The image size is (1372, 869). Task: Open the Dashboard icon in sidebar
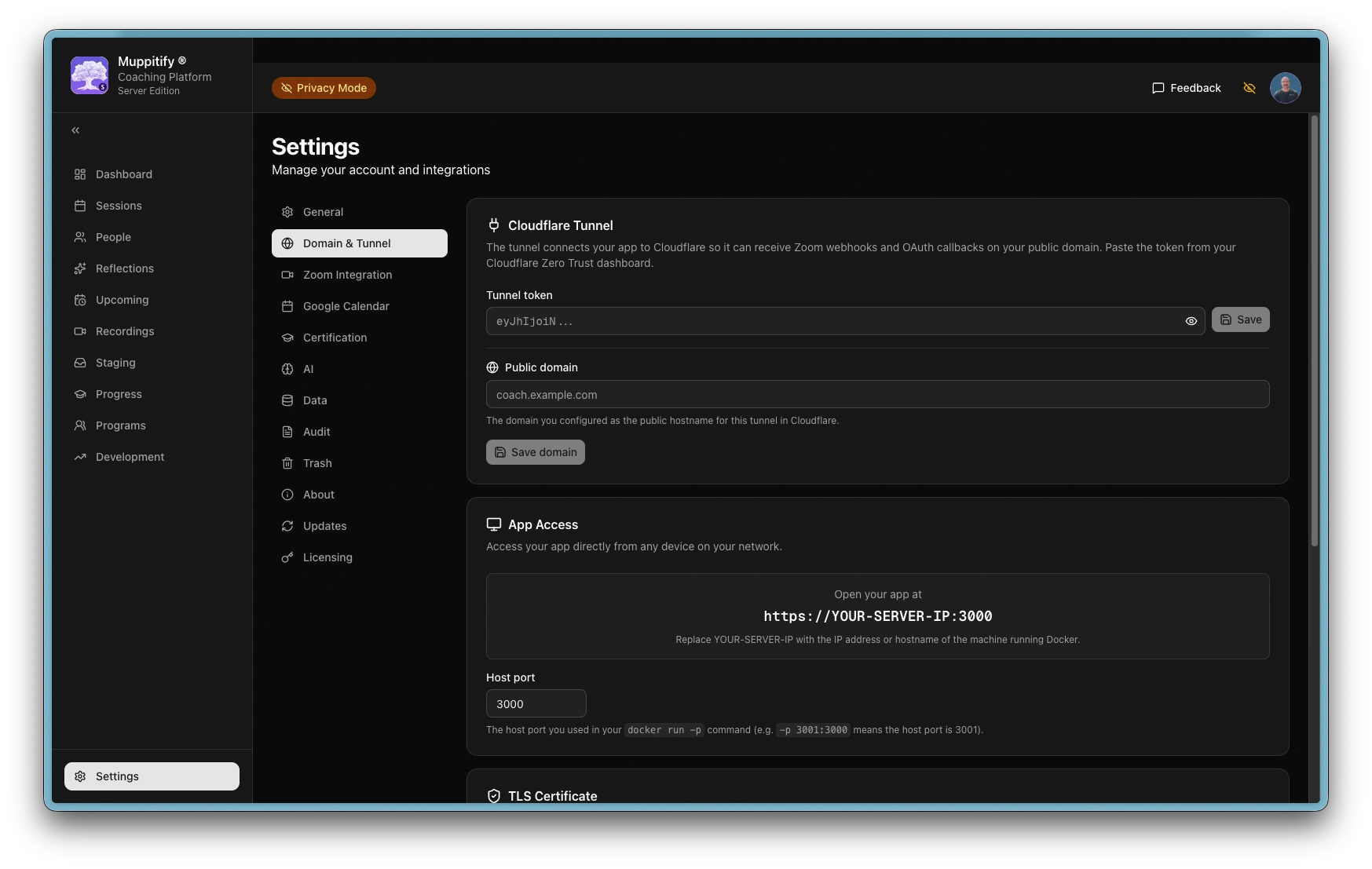click(x=80, y=174)
